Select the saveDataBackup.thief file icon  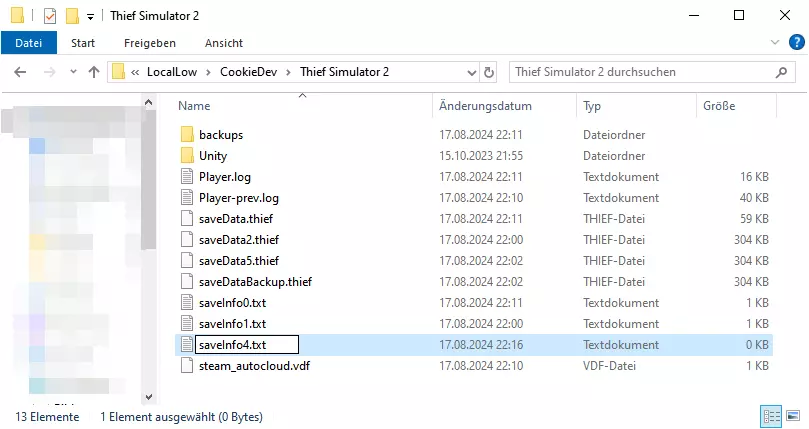pos(187,282)
